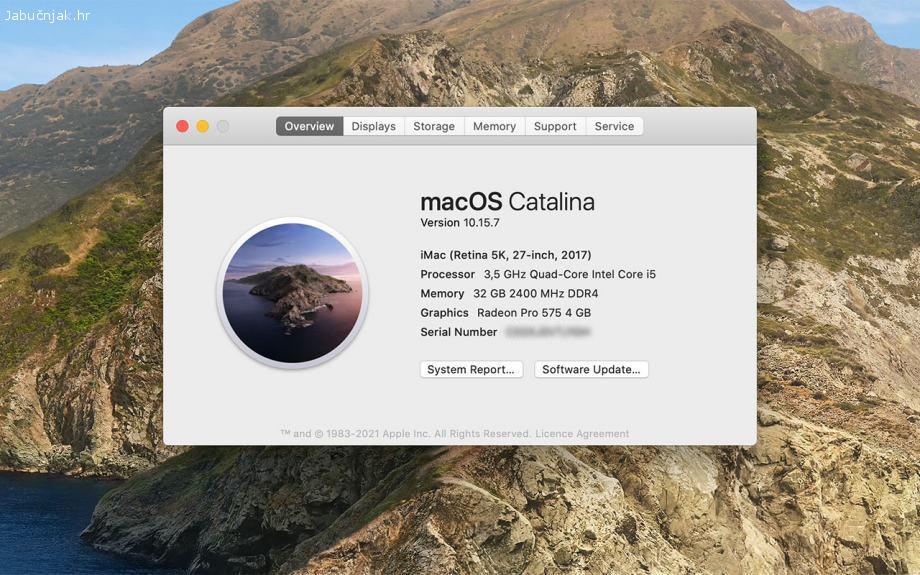Minimize window with the yellow button
Image resolution: width=920 pixels, height=575 pixels.
202,126
